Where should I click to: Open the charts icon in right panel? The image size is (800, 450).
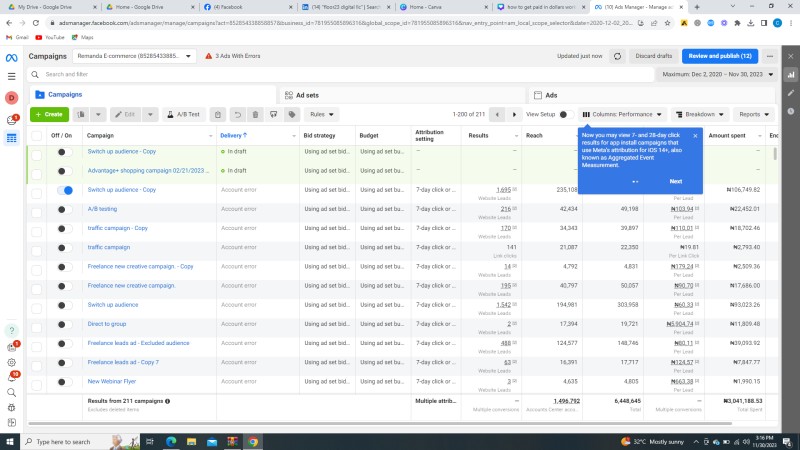pyautogui.click(x=791, y=75)
